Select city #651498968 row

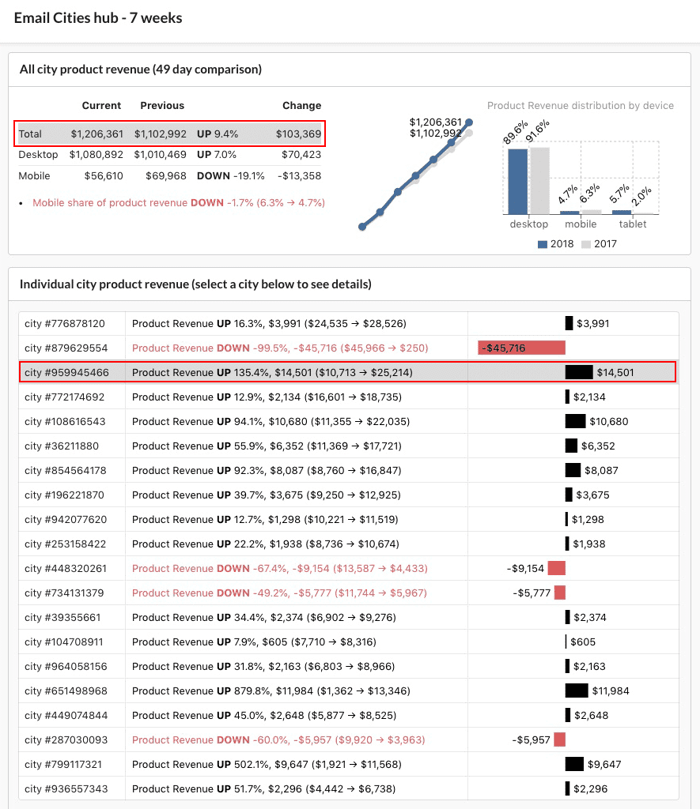pyautogui.click(x=349, y=691)
